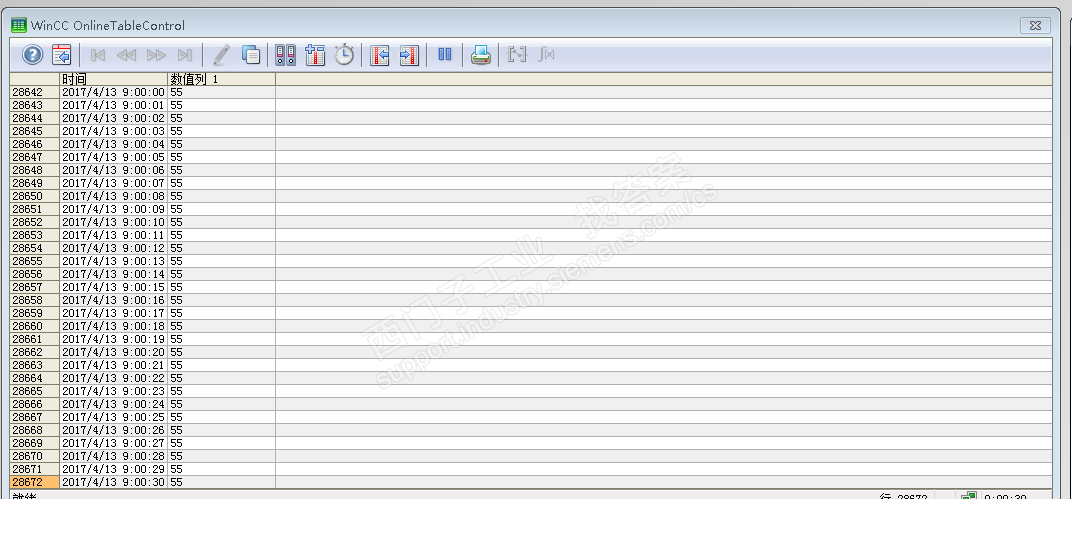Click the pencil edit icon
Image resolution: width=1072 pixels, height=540 pixels.
221,55
